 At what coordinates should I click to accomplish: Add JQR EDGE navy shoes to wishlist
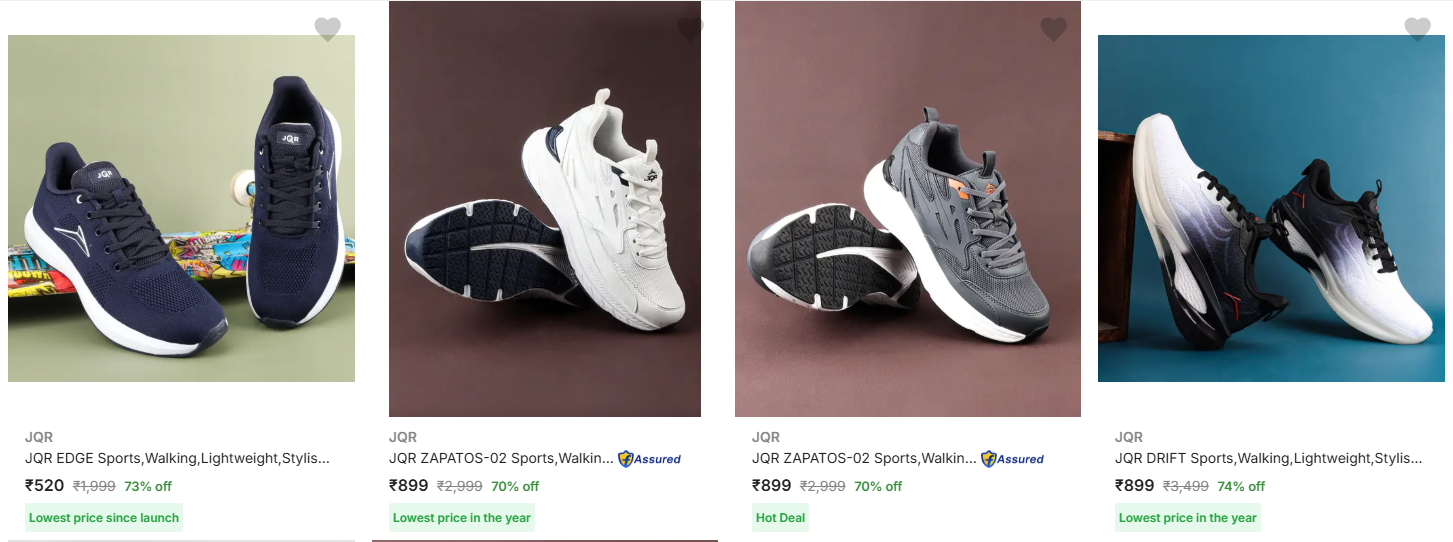tap(328, 29)
